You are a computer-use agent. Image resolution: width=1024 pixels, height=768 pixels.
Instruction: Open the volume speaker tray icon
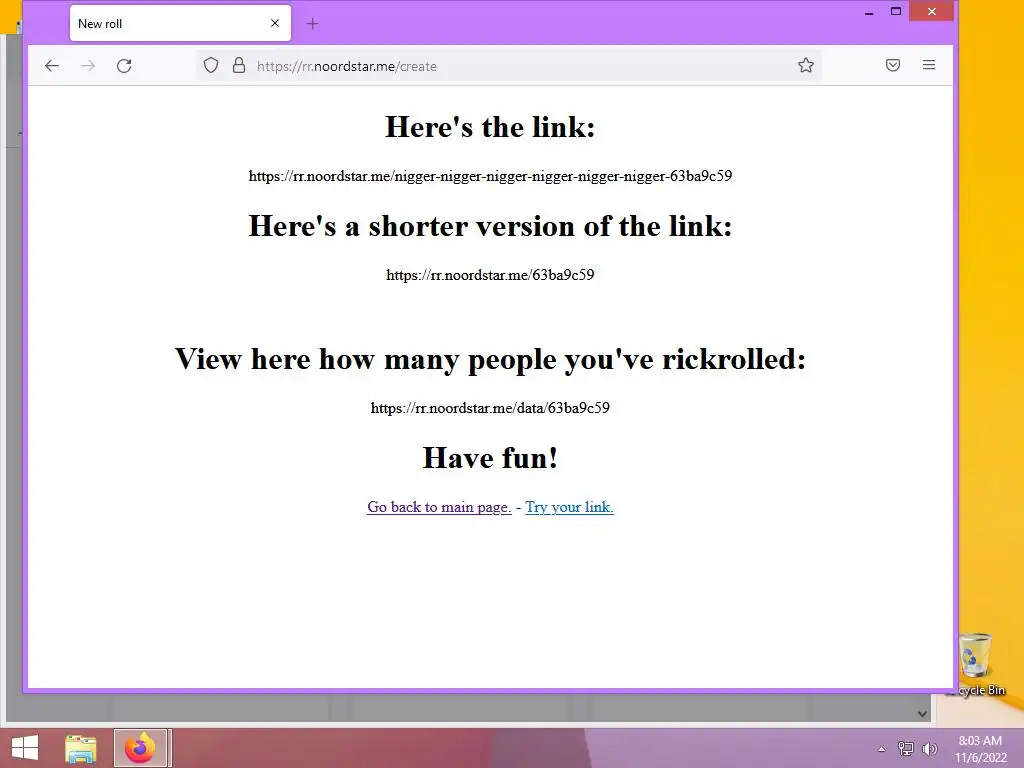point(929,749)
